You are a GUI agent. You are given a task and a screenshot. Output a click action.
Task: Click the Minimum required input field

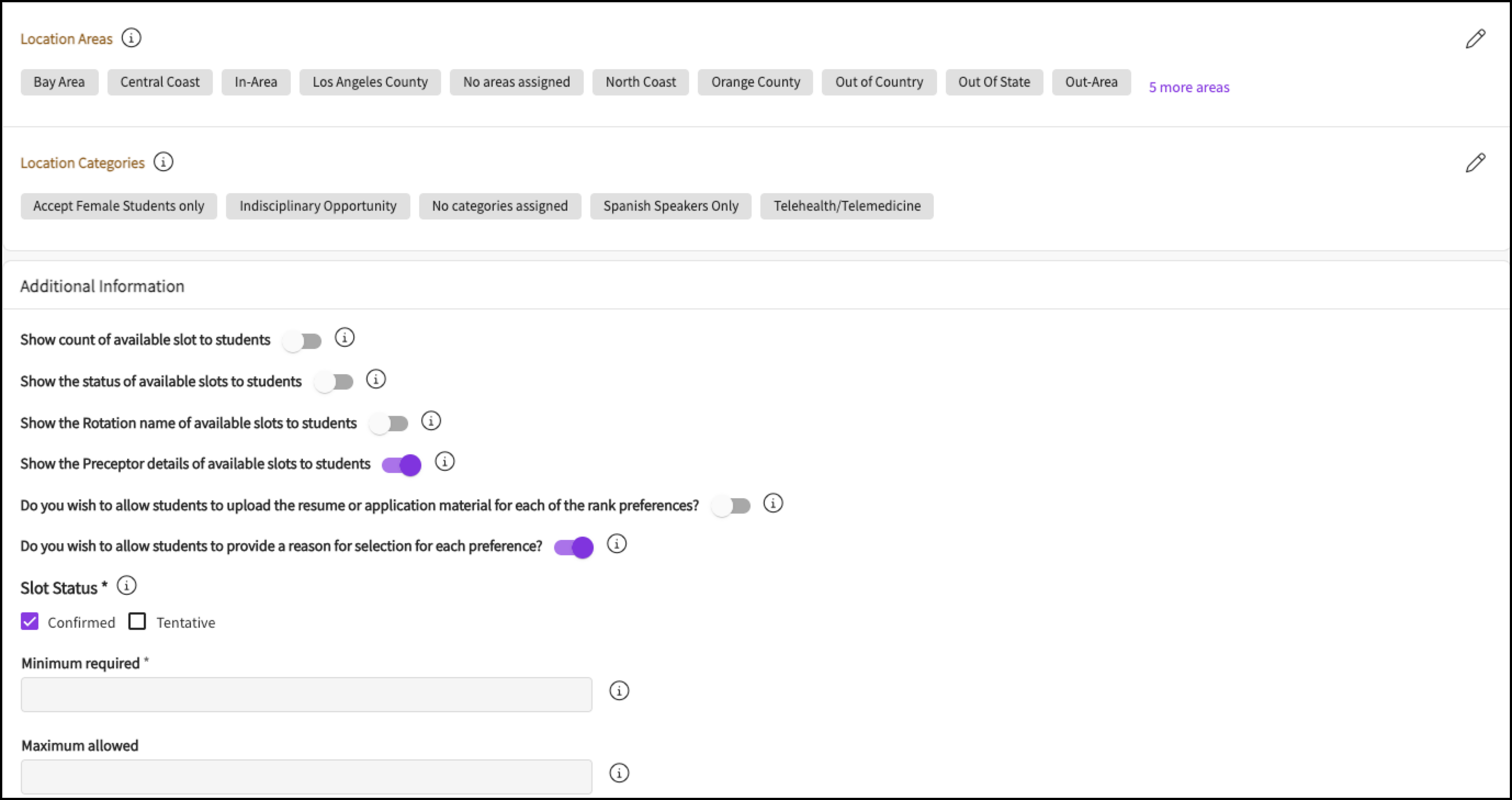click(306, 694)
